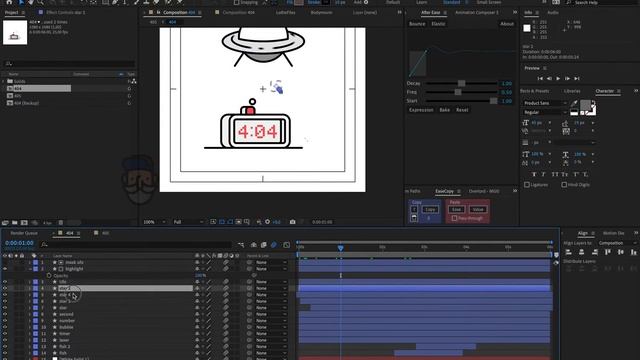Viewport: 640px width, 360px height.
Task: Open graph editor icon in timeline
Action: (x=287, y=245)
